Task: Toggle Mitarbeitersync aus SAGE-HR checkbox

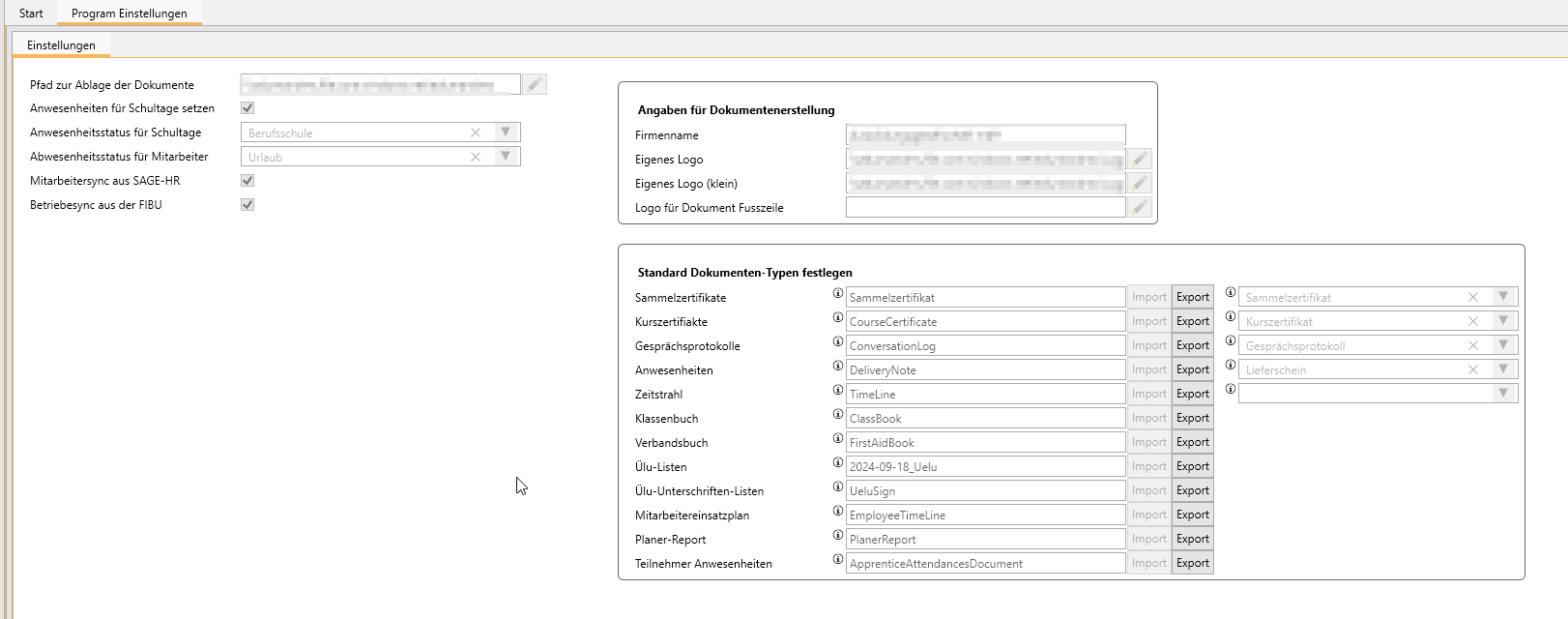Action: click(247, 181)
